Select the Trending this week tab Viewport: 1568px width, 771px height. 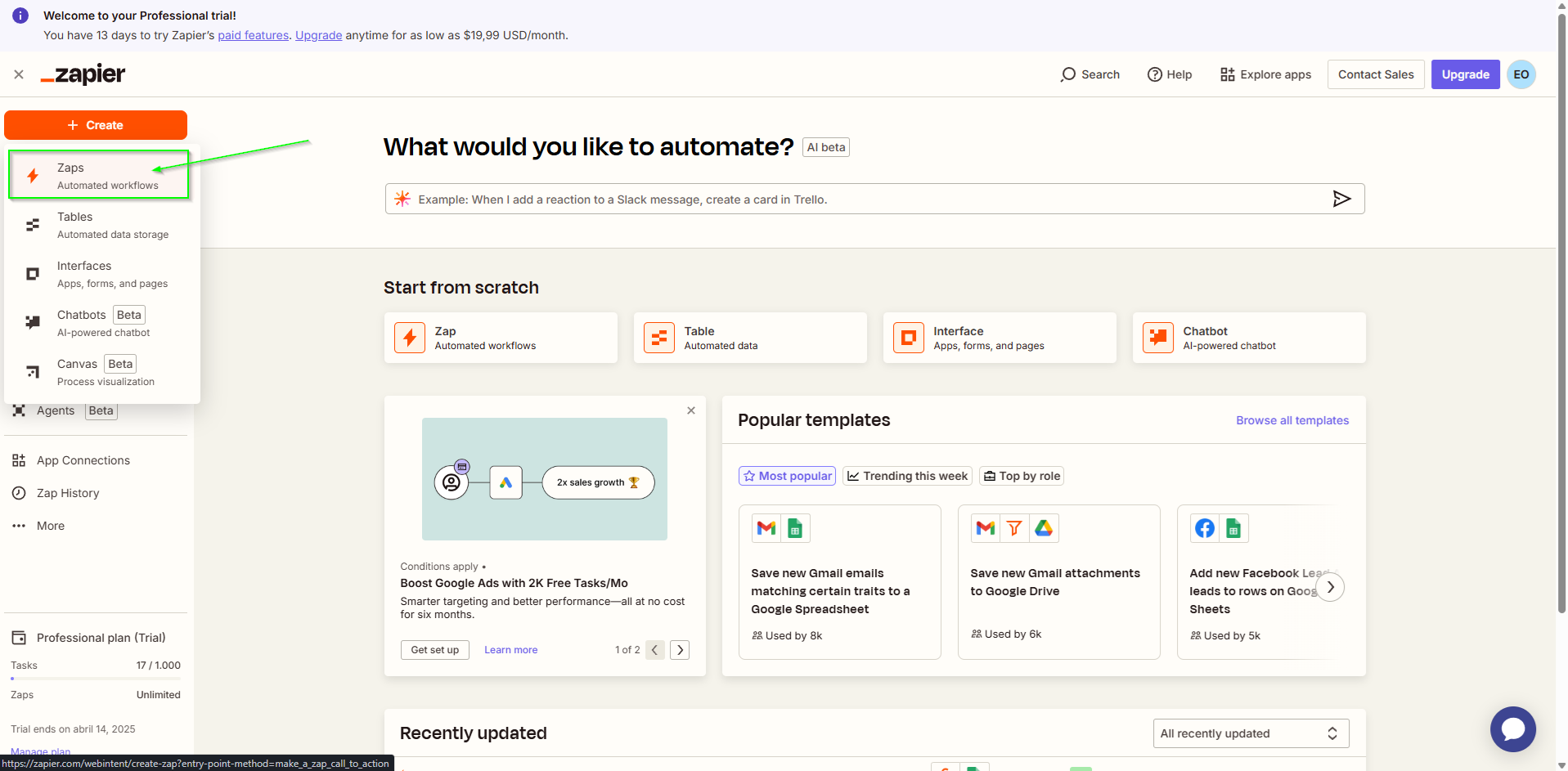[x=907, y=476]
